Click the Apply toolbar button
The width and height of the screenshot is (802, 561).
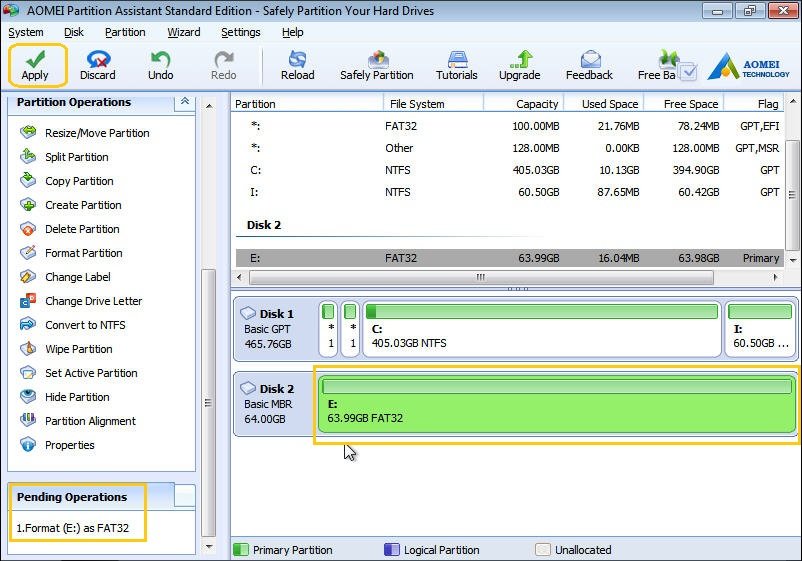pyautogui.click(x=35, y=65)
